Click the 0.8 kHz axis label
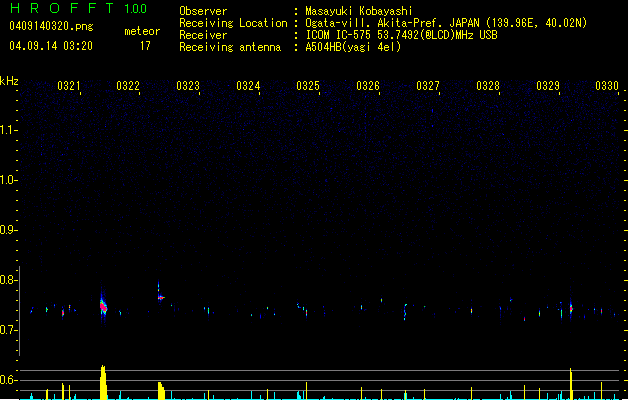 pyautogui.click(x=8, y=280)
